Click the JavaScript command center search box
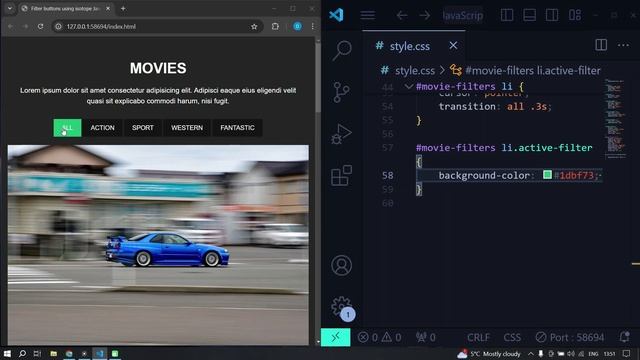Image resolution: width=640 pixels, height=360 pixels. [x=463, y=16]
